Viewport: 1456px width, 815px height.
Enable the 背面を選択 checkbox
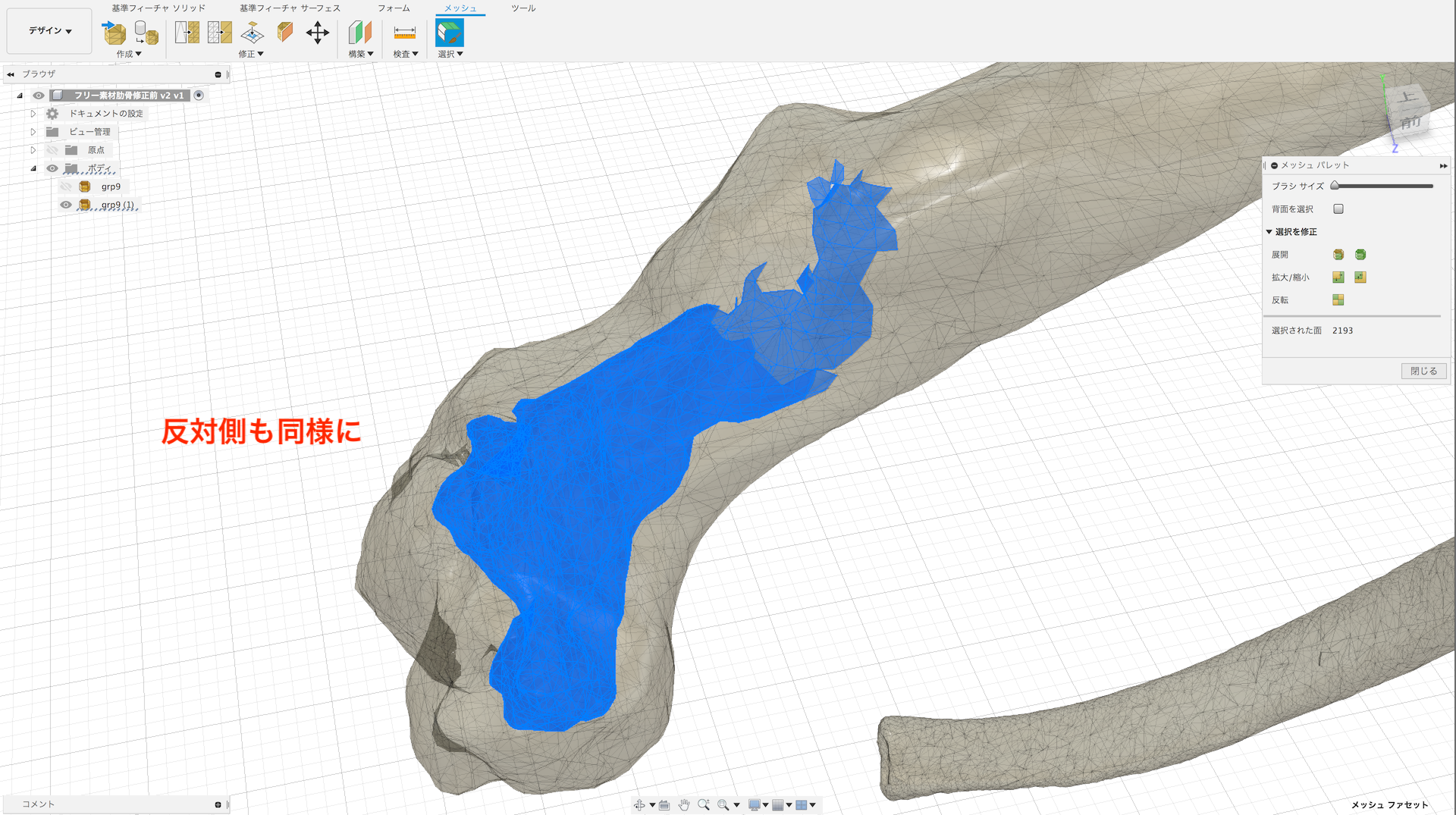(x=1338, y=209)
